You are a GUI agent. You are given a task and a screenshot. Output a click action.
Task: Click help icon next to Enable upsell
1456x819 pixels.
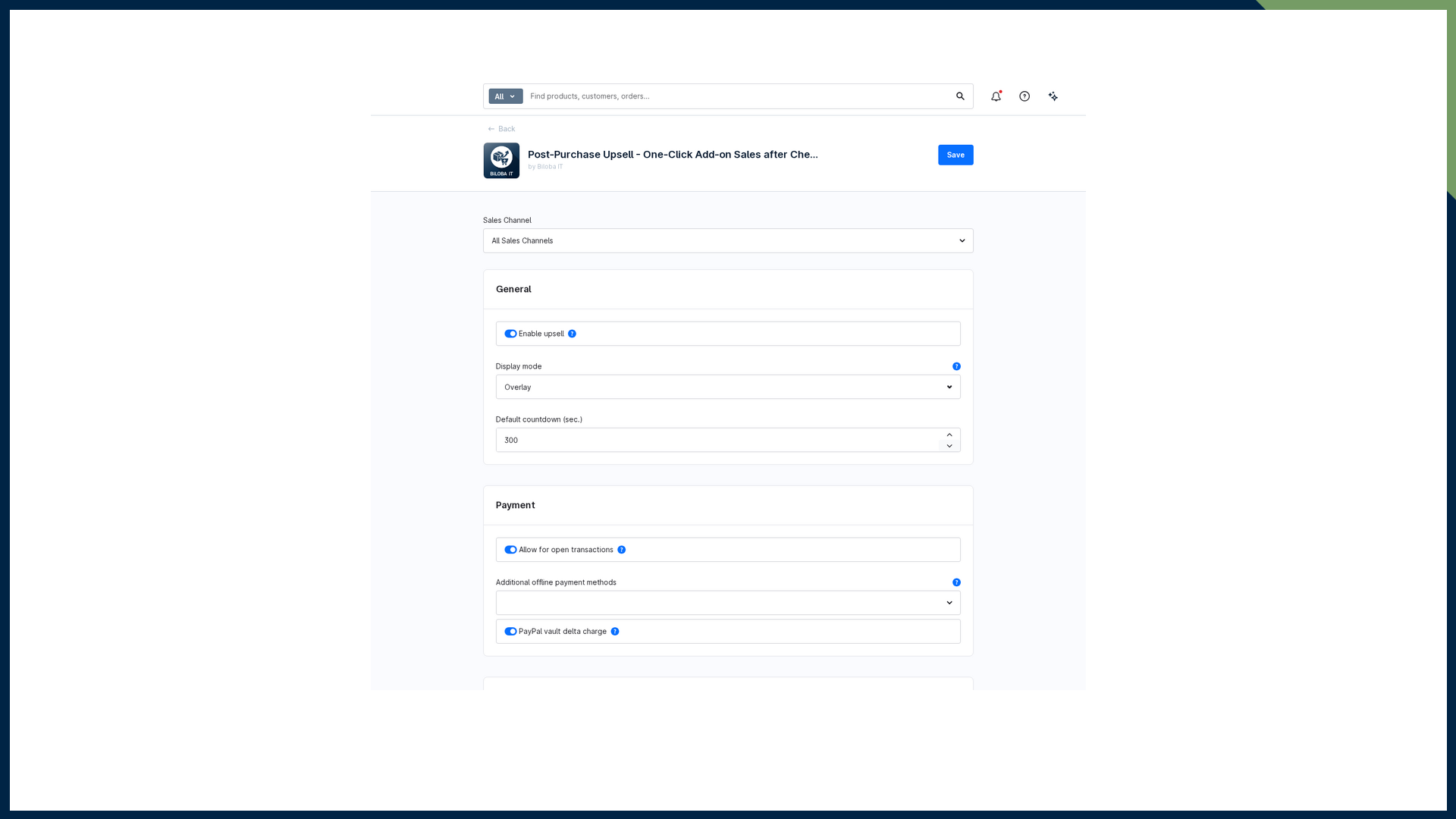tap(572, 334)
